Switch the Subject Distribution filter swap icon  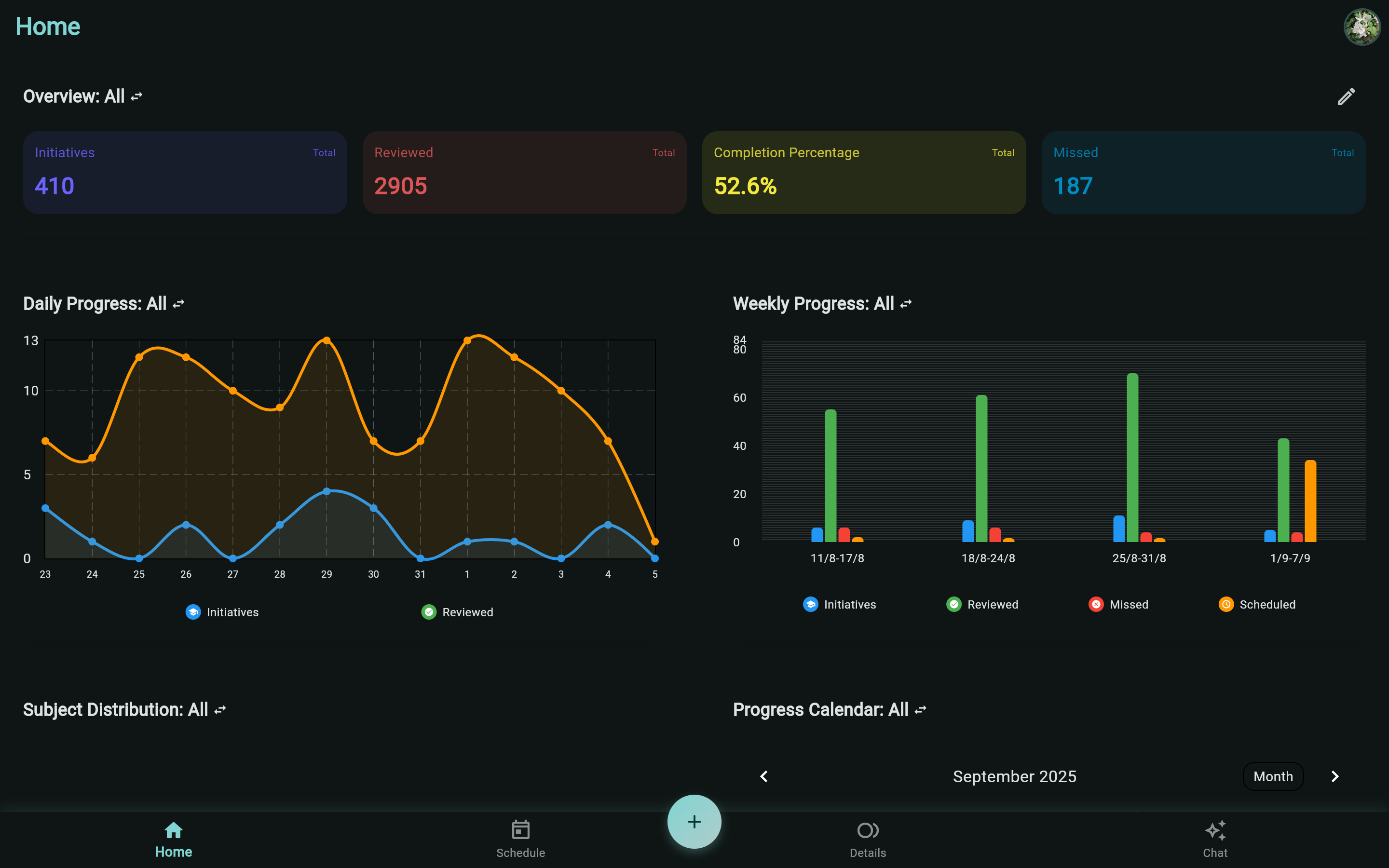[220, 710]
